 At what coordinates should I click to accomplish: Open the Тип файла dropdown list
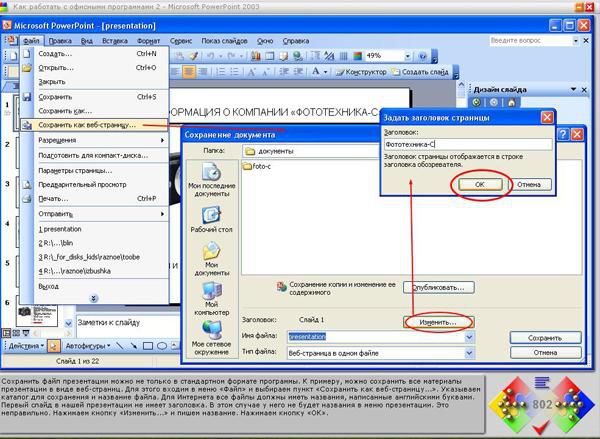468,352
